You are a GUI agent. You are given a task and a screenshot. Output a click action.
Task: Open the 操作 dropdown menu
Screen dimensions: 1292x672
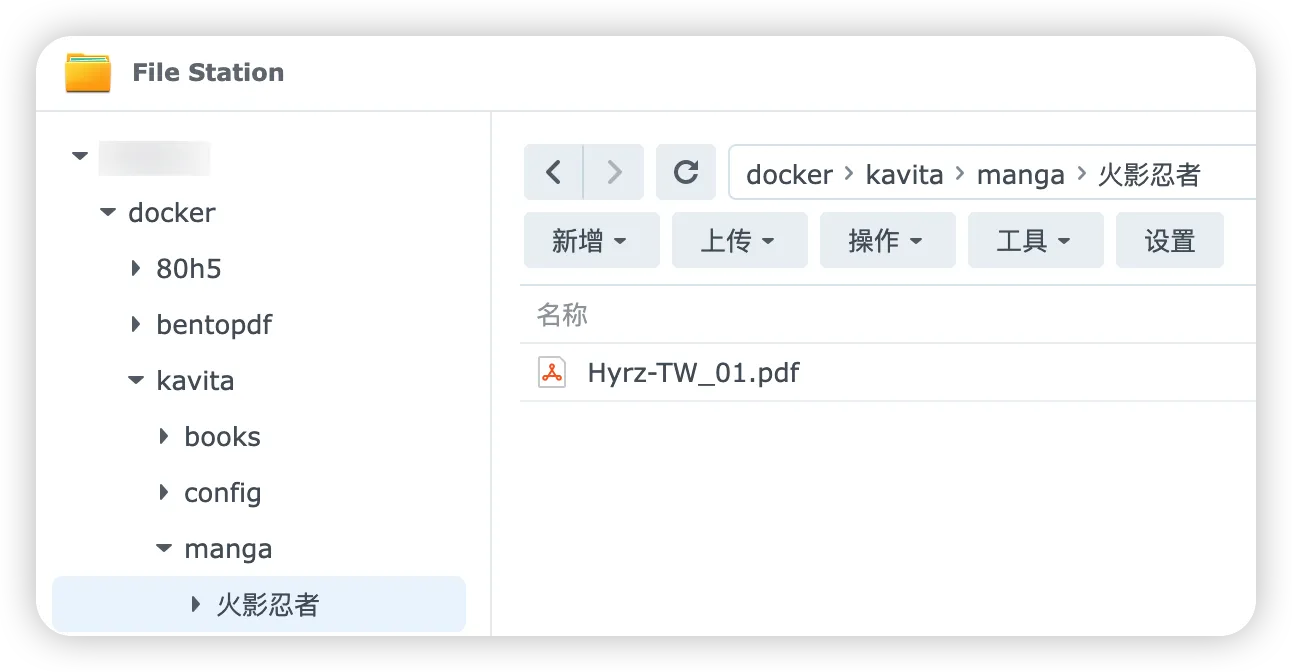coord(888,240)
